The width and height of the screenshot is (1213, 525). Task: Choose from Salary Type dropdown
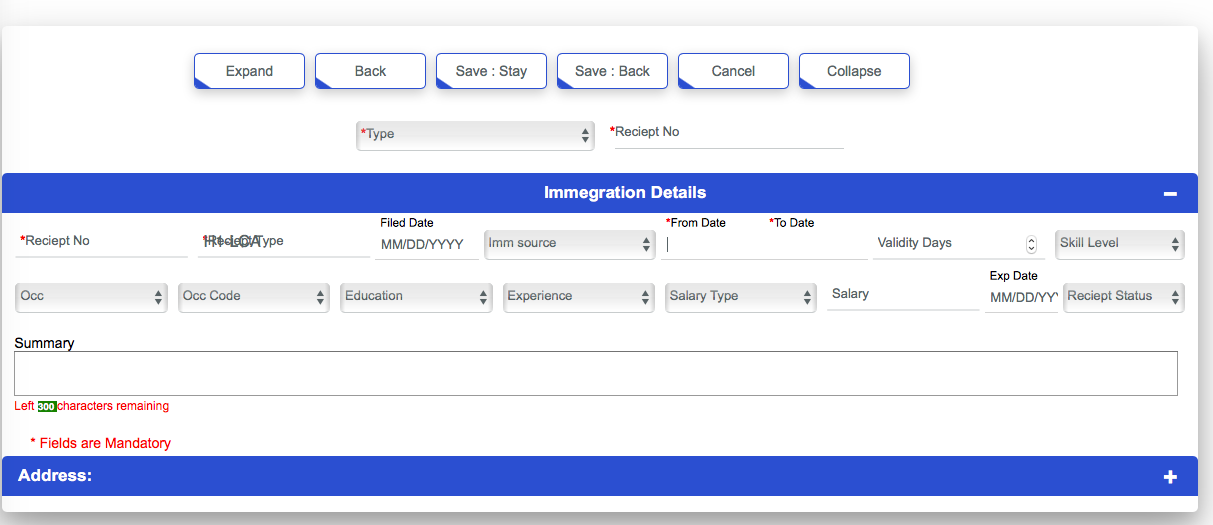[x=741, y=297]
